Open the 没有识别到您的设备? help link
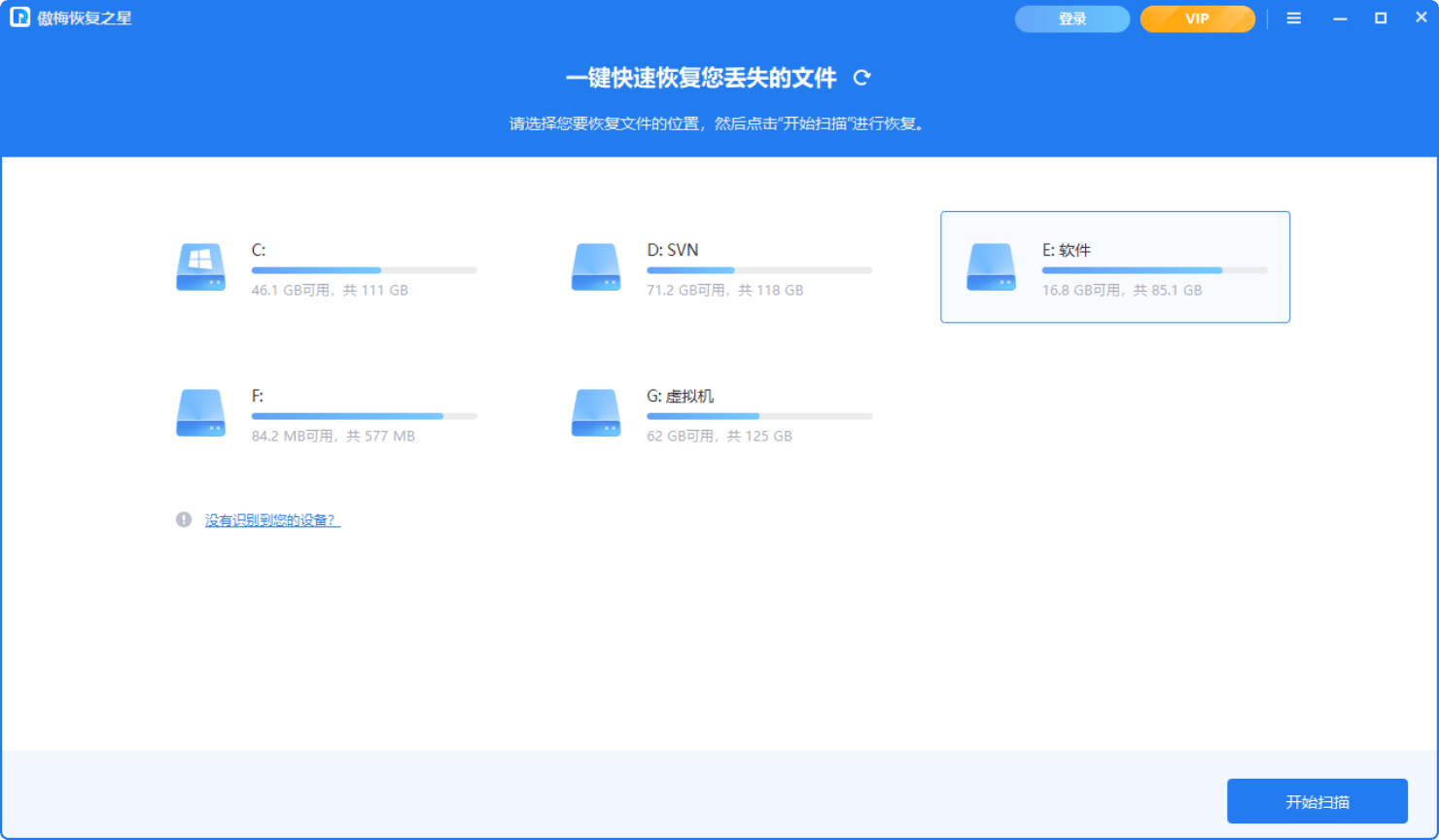This screenshot has height=840, width=1439. pyautogui.click(x=272, y=520)
